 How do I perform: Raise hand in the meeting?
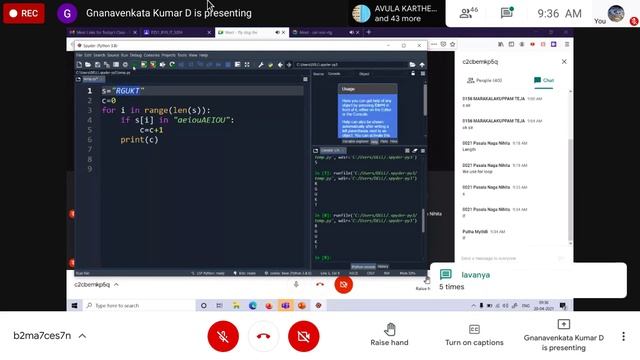pyautogui.click(x=389, y=335)
